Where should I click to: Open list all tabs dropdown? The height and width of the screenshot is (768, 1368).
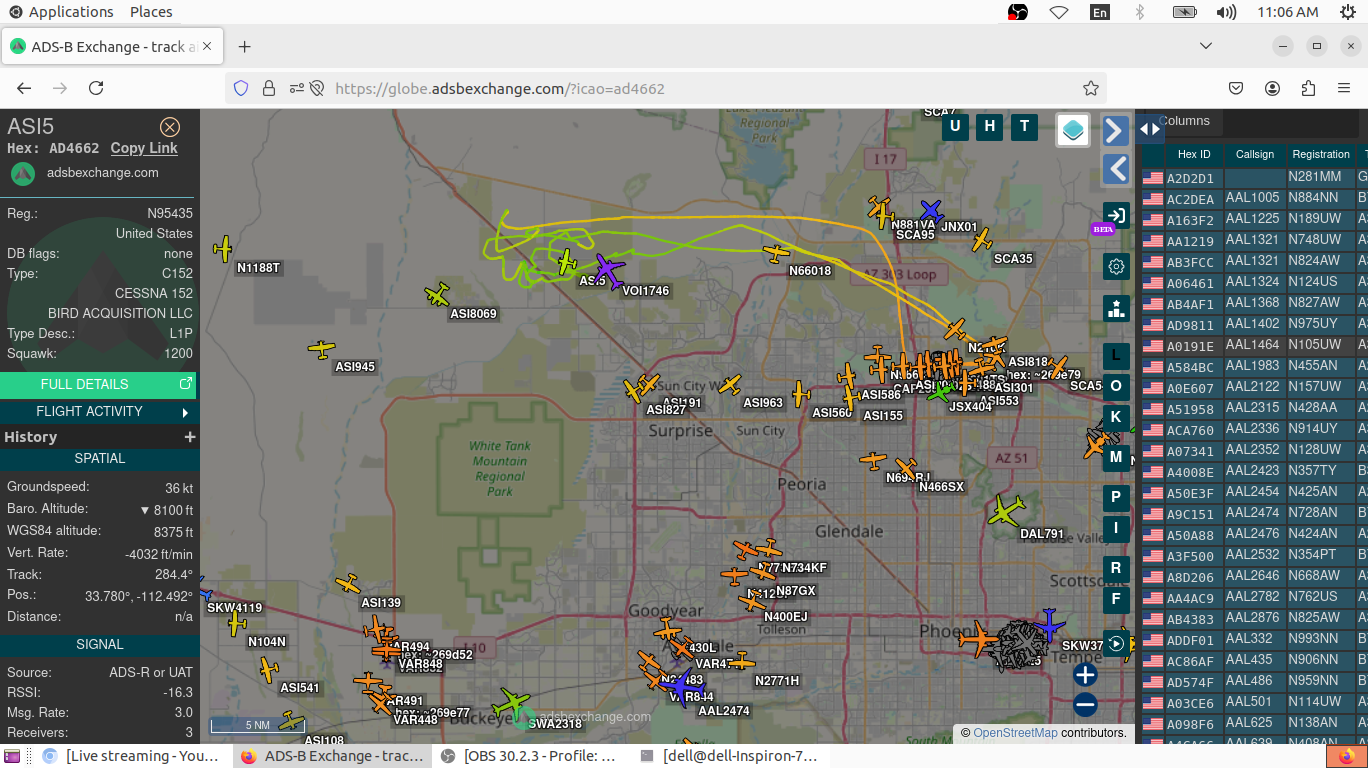point(1206,47)
